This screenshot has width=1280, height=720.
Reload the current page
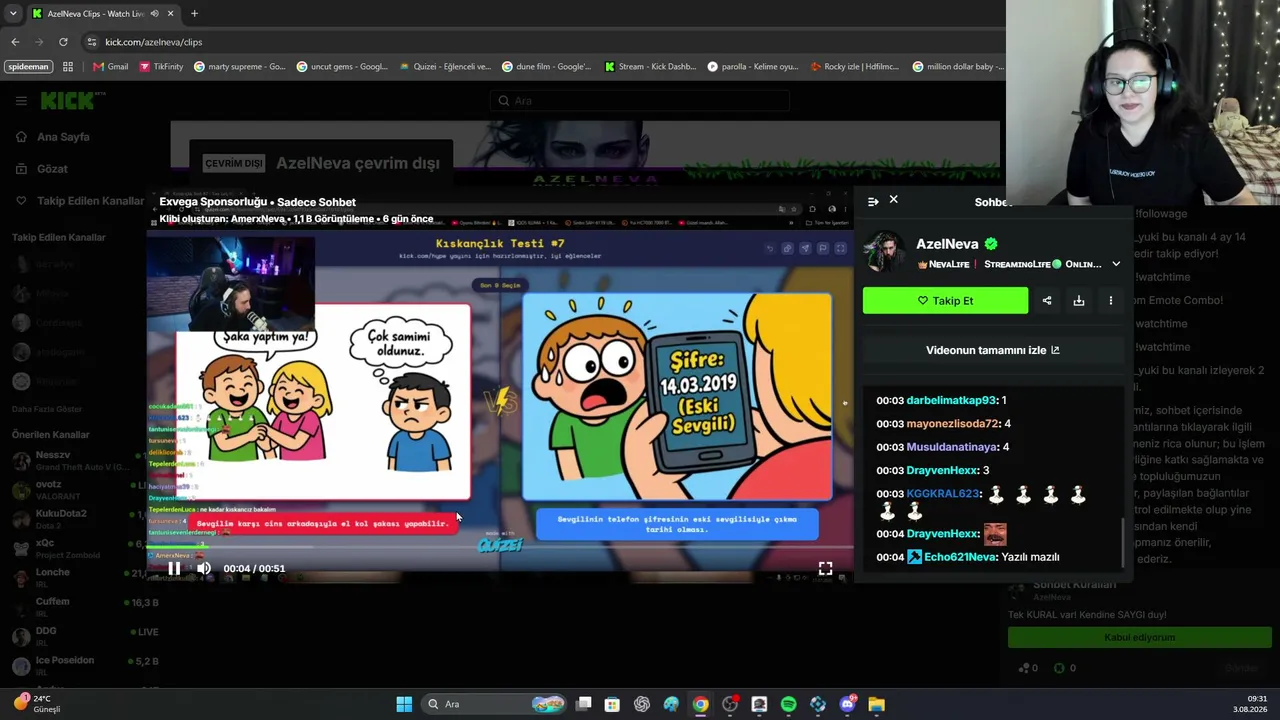tap(63, 42)
